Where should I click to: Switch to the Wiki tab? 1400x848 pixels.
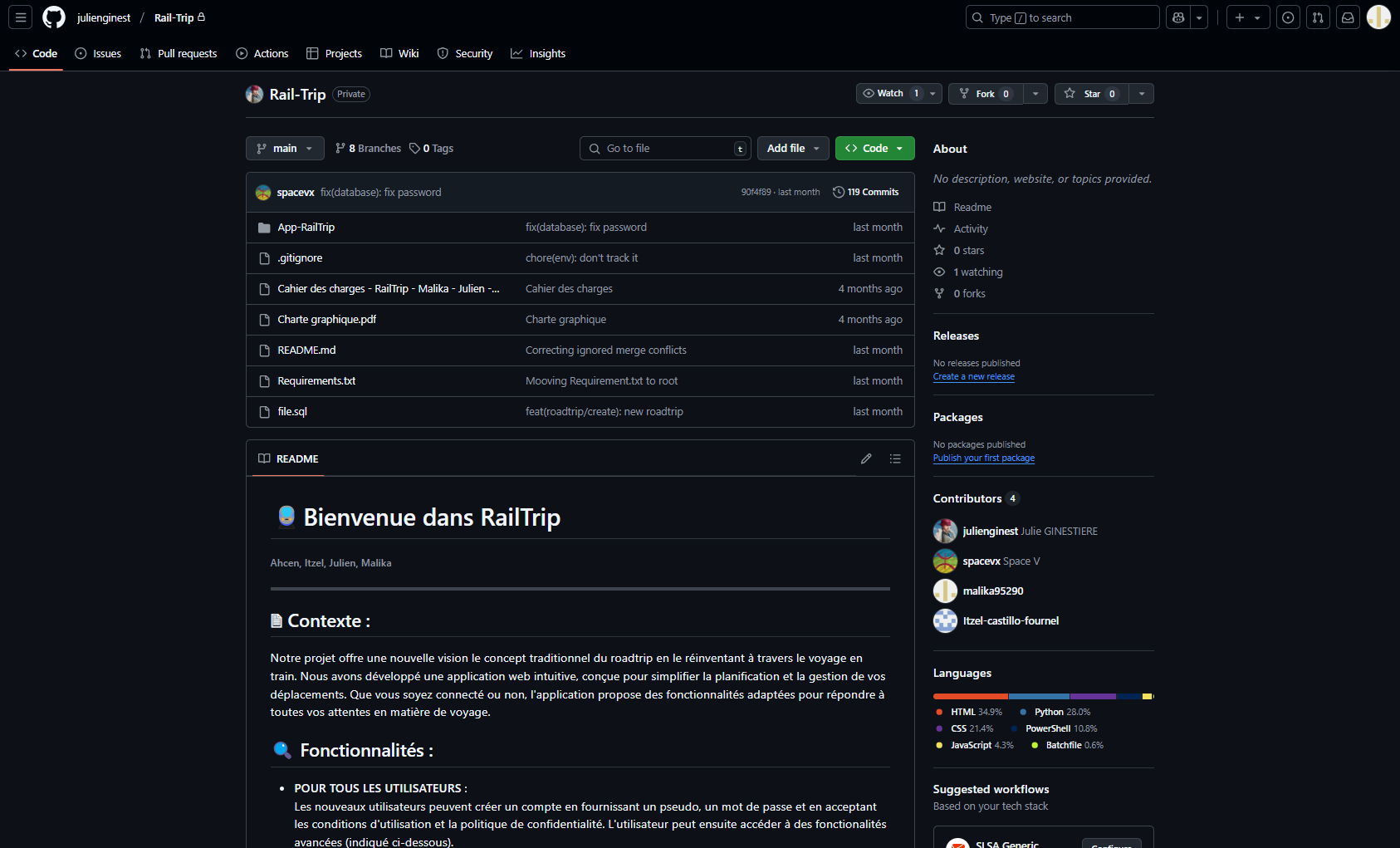pyautogui.click(x=399, y=53)
